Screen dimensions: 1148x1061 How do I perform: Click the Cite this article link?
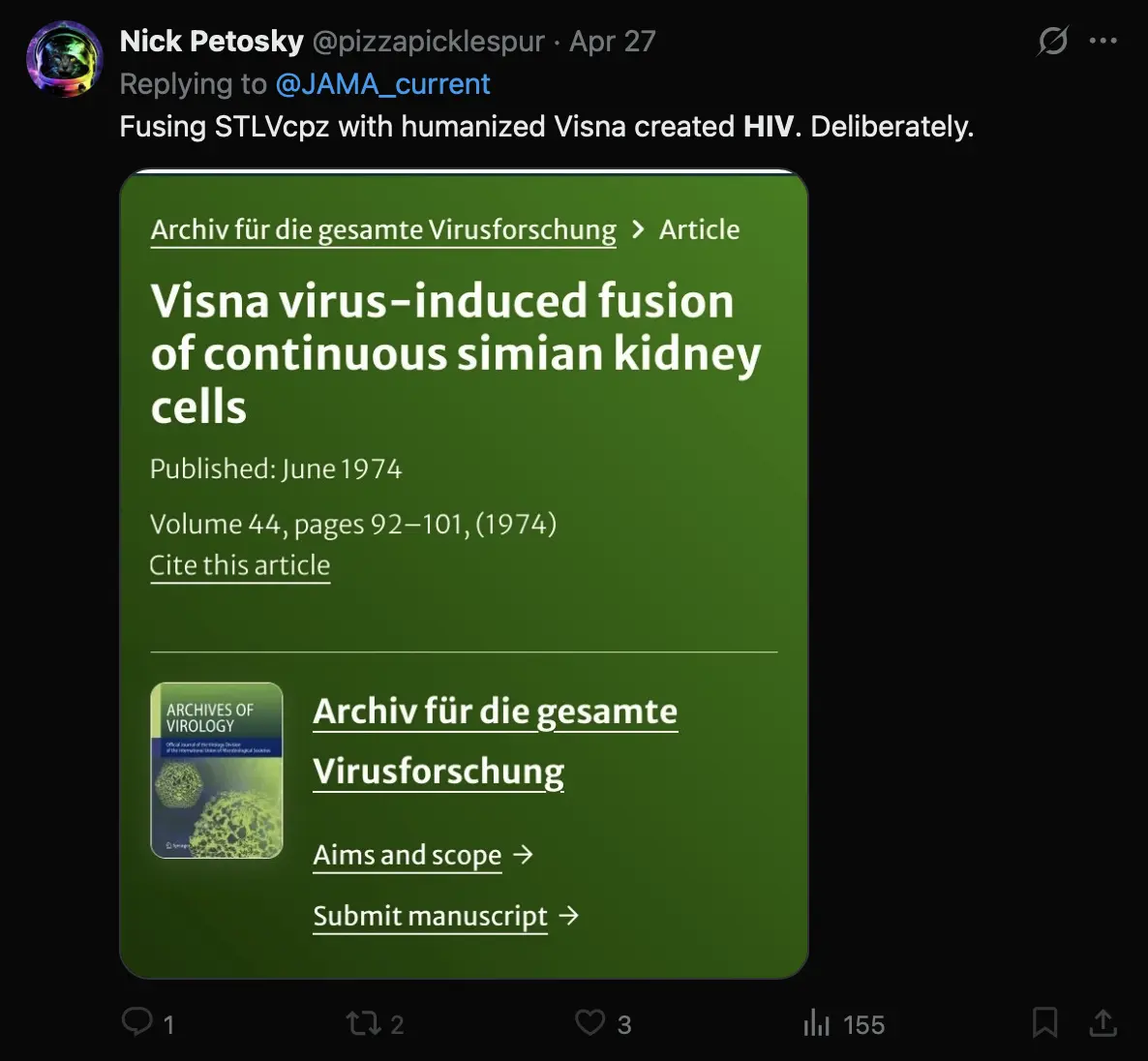[240, 565]
